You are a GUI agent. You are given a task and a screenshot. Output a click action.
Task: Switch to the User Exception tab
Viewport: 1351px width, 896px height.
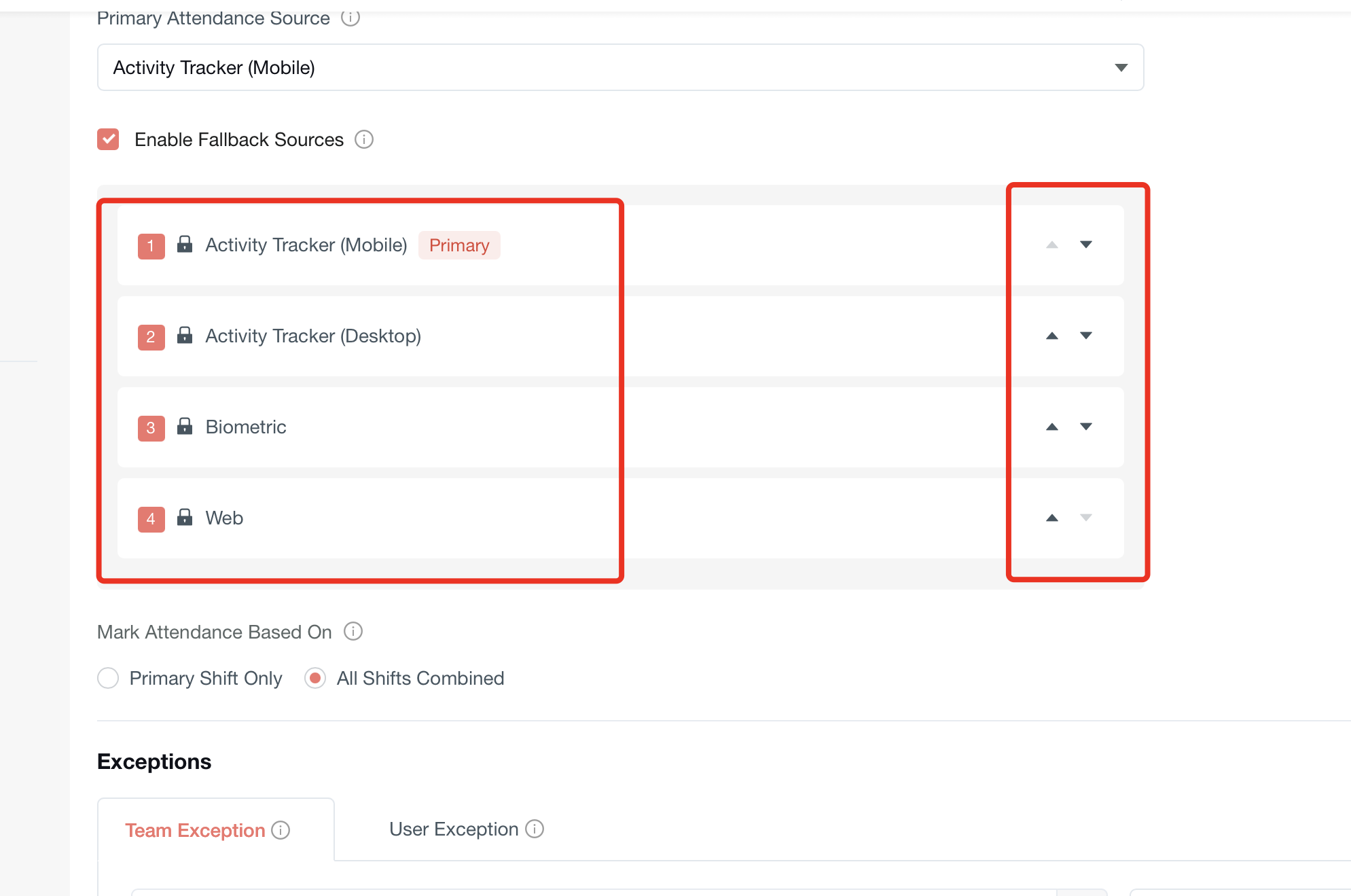(x=453, y=829)
